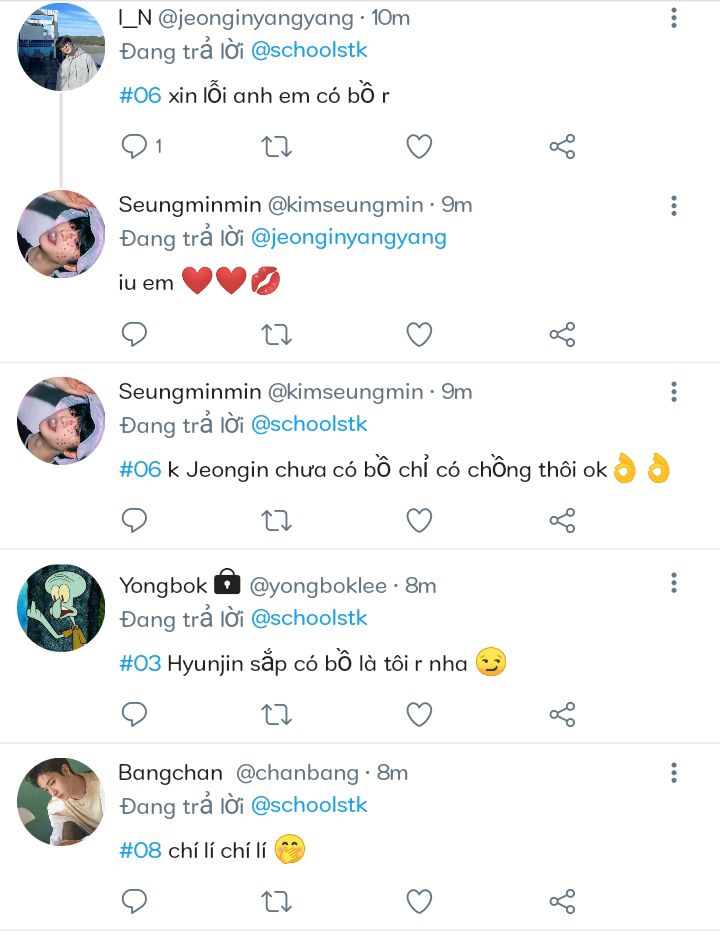Open @jeonginyangyang mention in Seungminmin's reply
720x931 pixels.
pyautogui.click(x=348, y=237)
